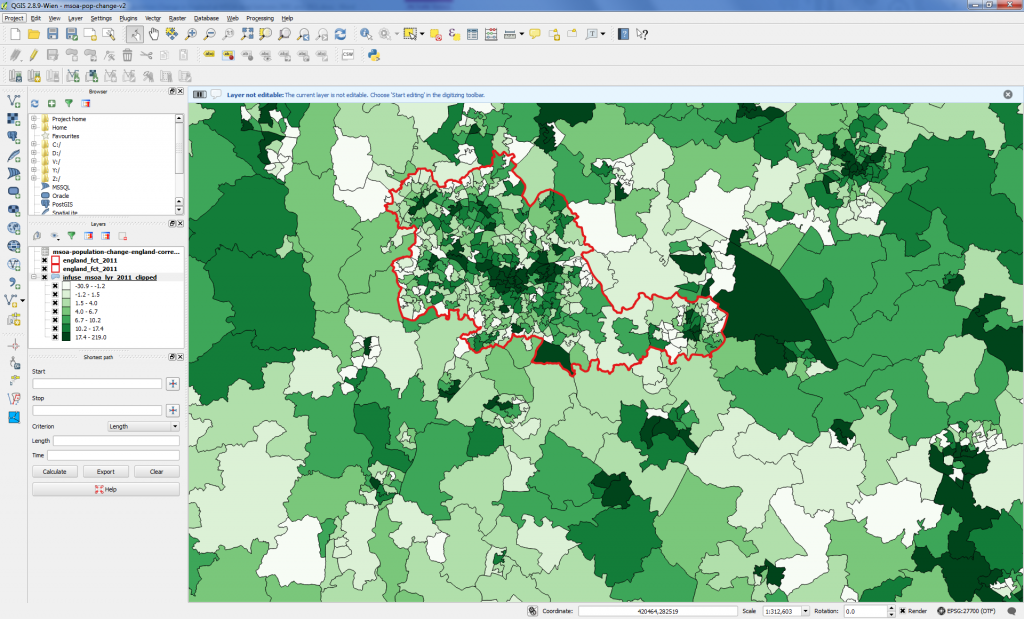The height and width of the screenshot is (619, 1024).
Task: Toggle the 4.0 - 6.7 class checkbox
Action: [55, 311]
